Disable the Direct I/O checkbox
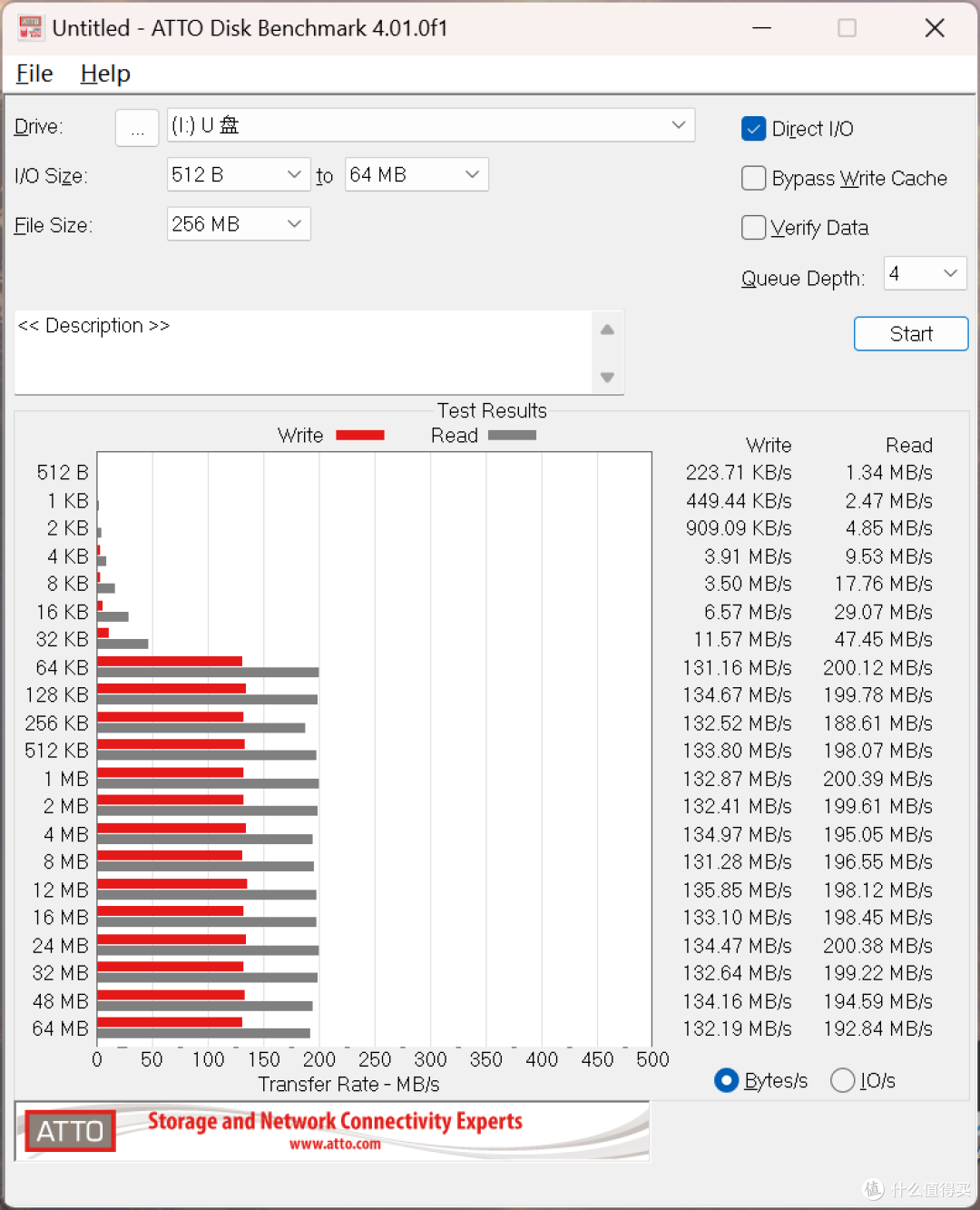Viewport: 980px width, 1210px height. click(754, 129)
